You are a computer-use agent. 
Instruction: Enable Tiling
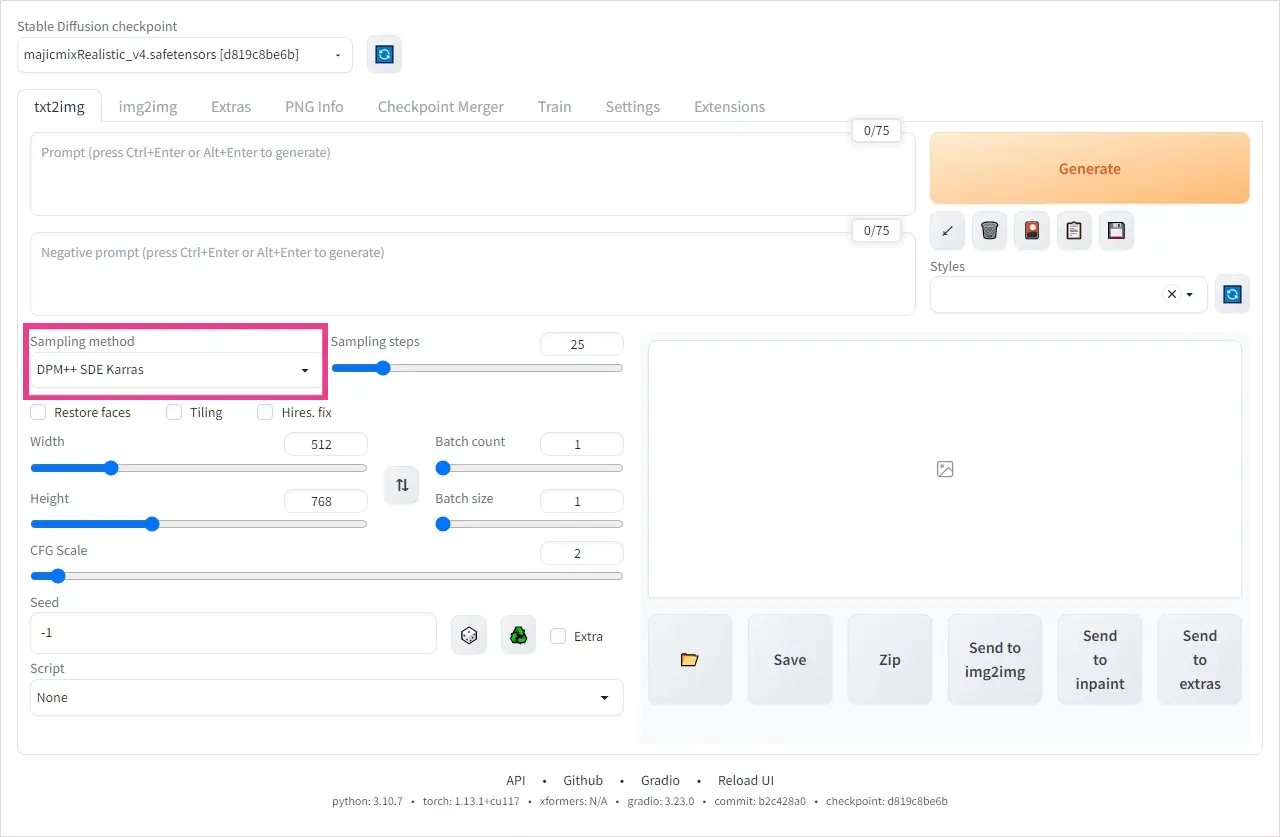174,412
